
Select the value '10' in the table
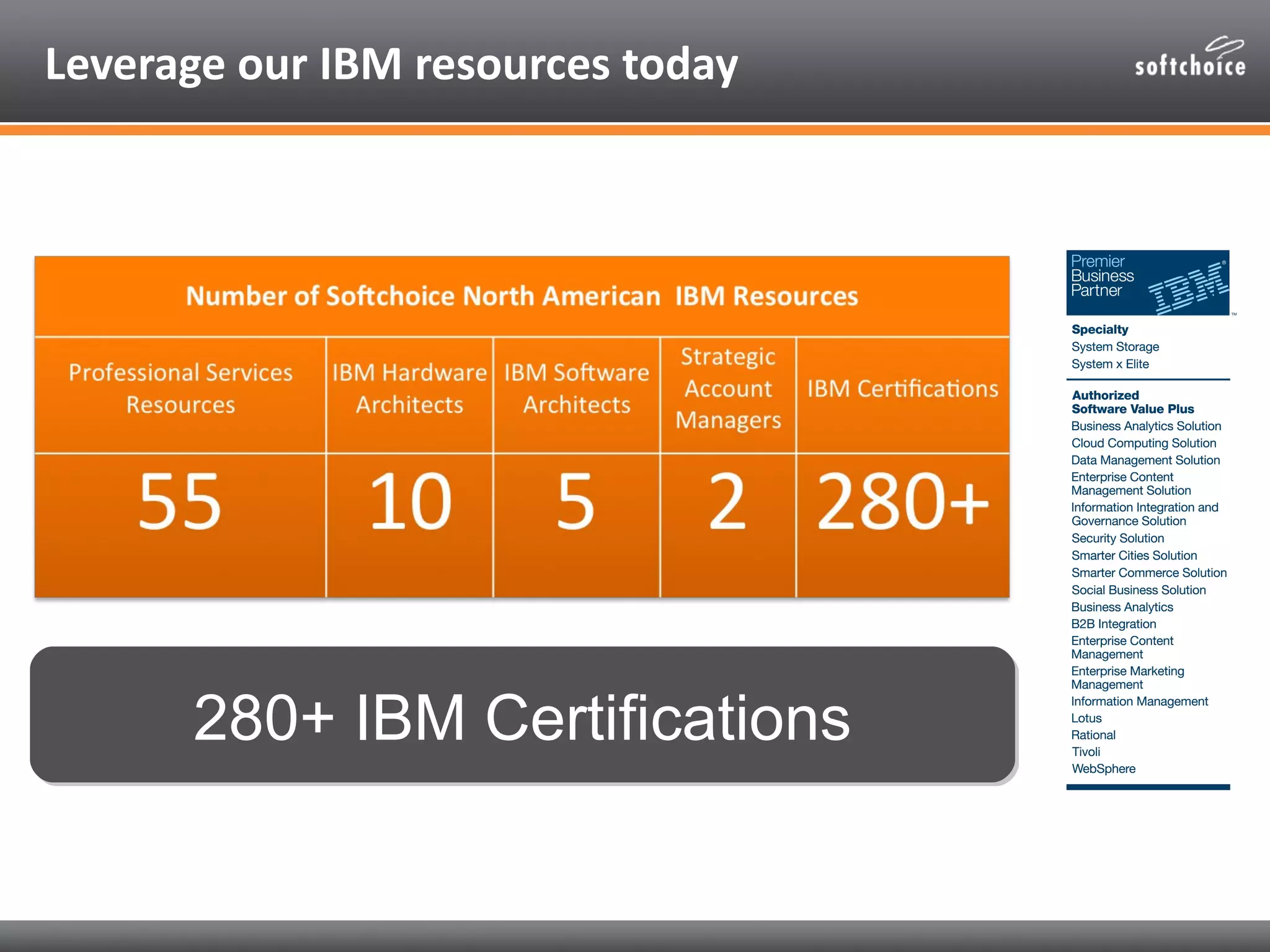pyautogui.click(x=411, y=501)
